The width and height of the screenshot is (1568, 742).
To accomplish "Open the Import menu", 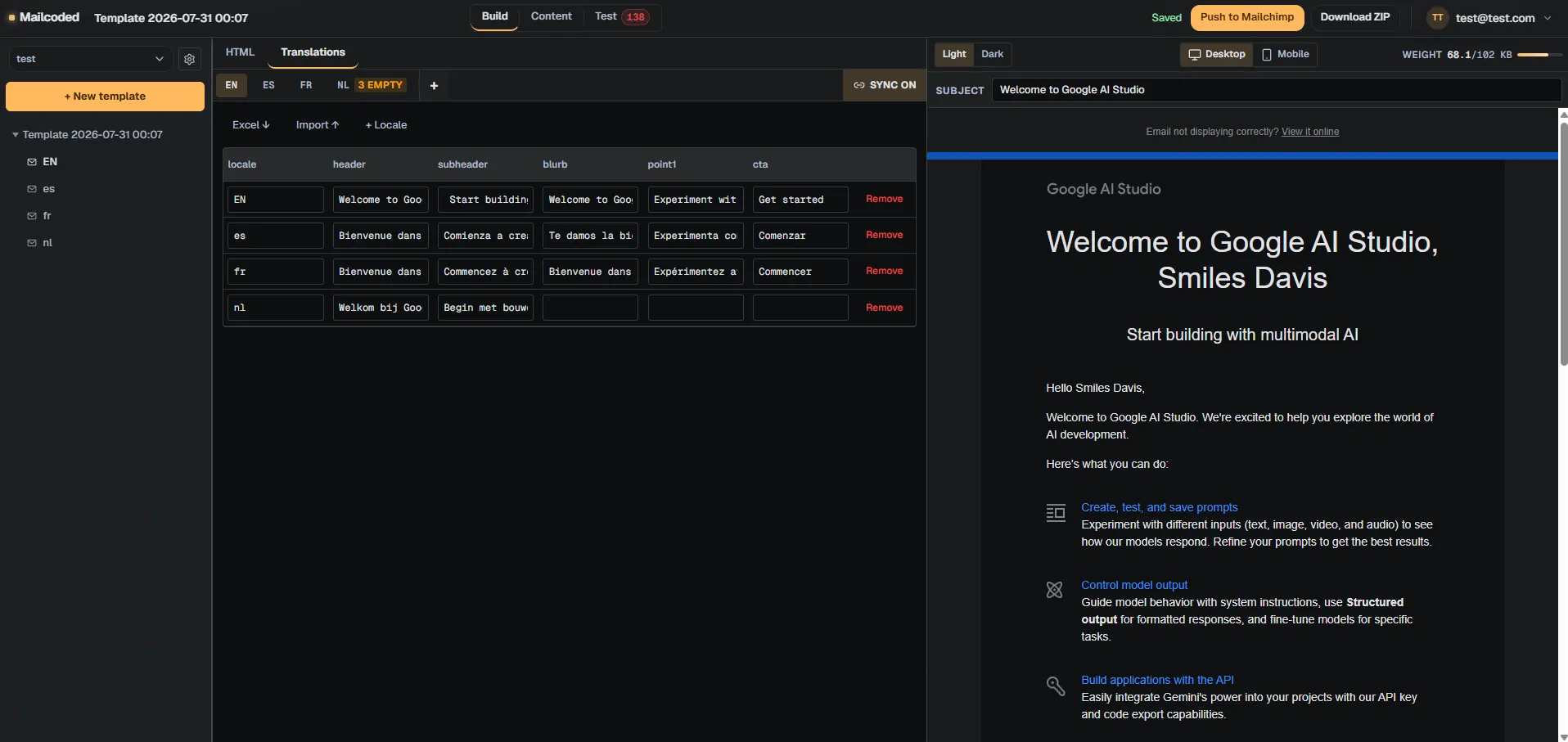I will pos(317,125).
